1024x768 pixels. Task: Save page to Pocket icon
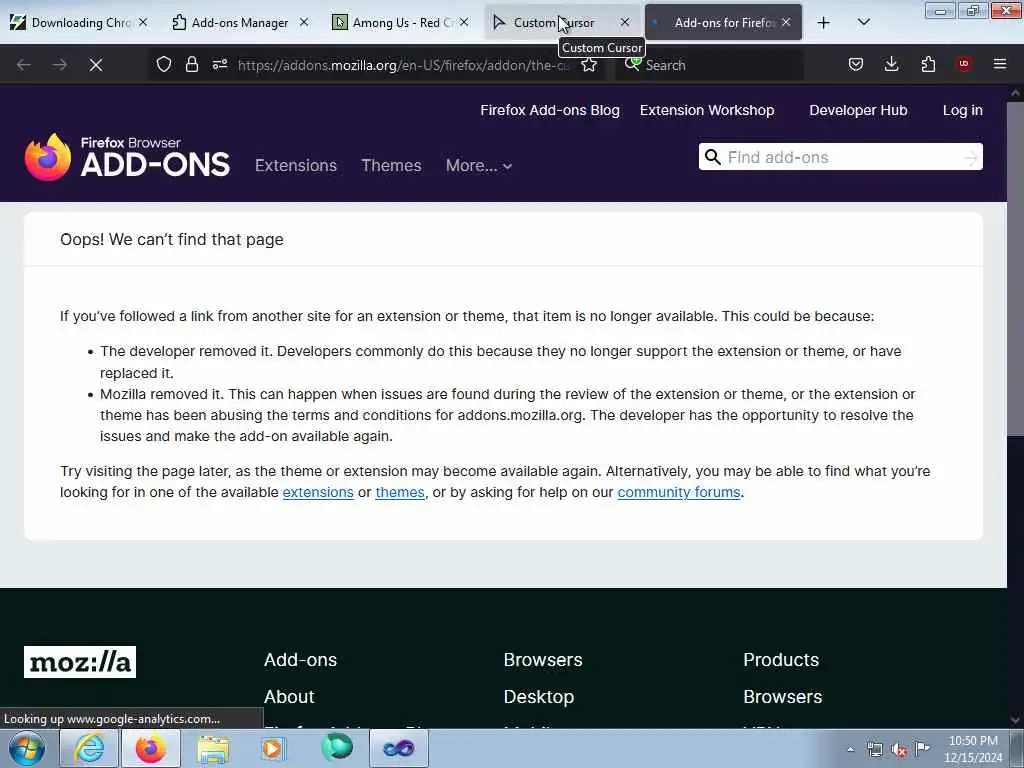click(x=856, y=65)
